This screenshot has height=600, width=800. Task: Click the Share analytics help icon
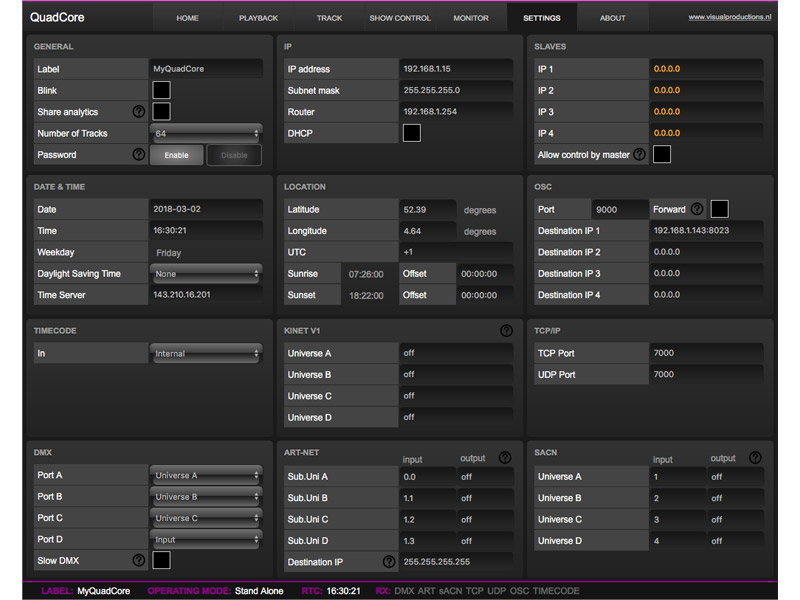(138, 111)
